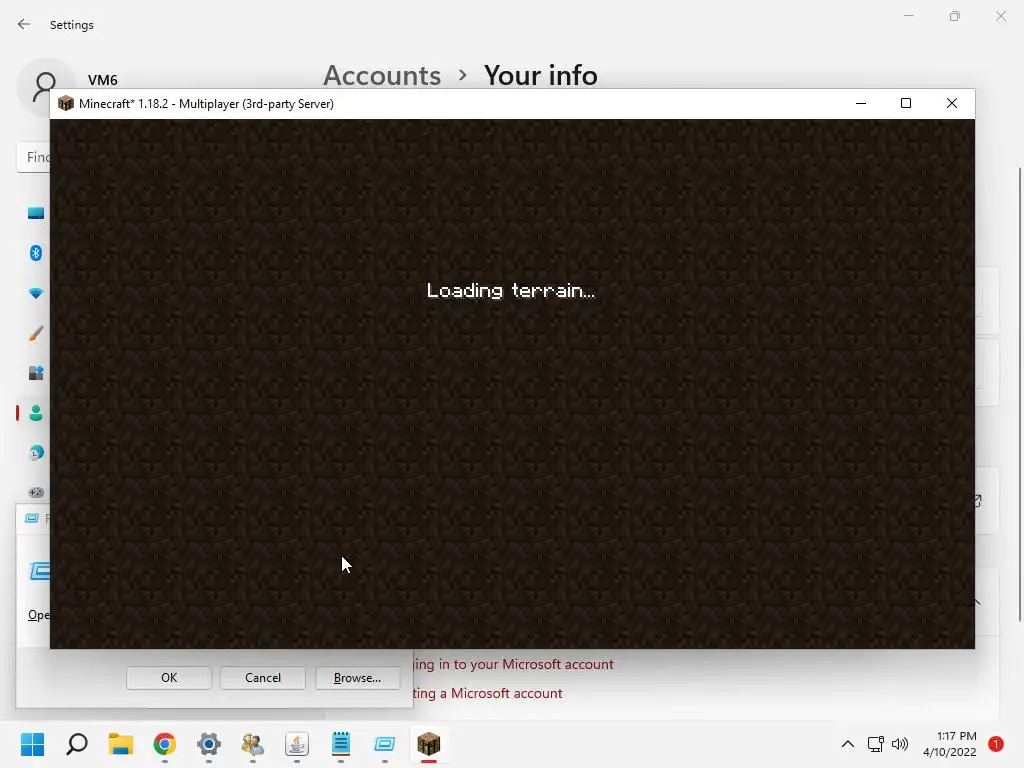Click the Settings window vertical scrollbar

coord(1020,394)
